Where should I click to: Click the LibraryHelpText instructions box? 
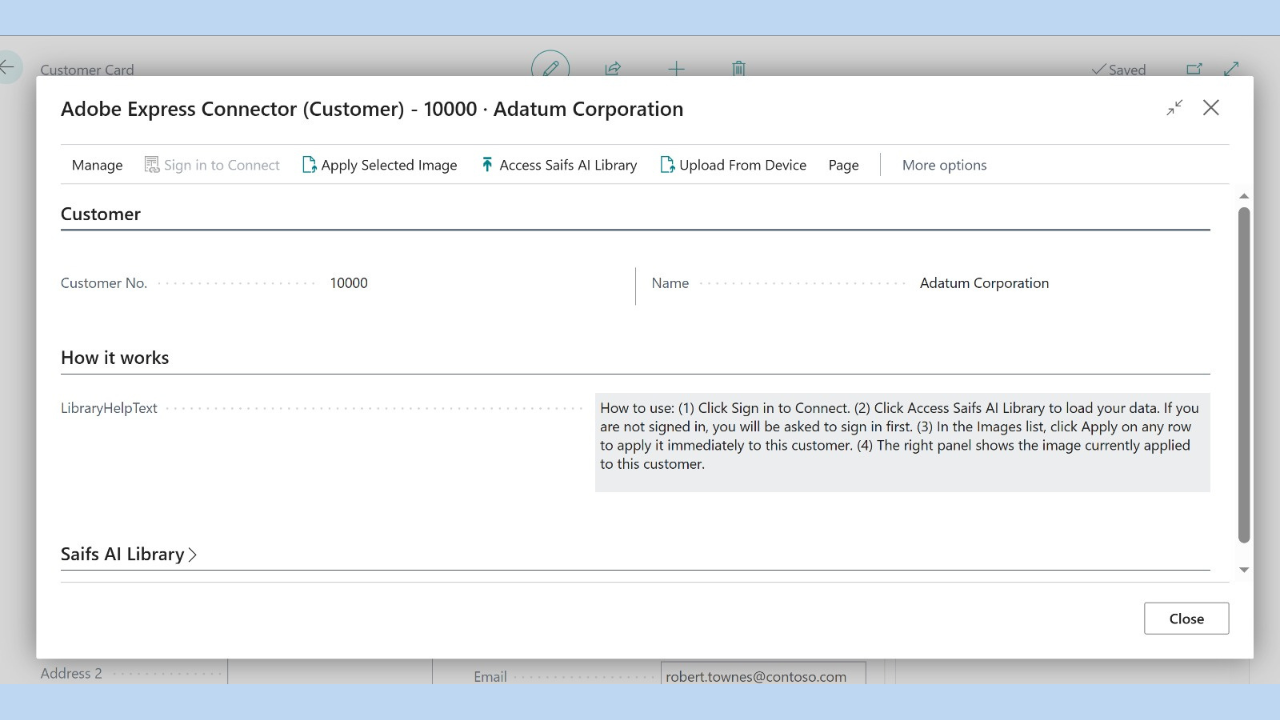click(x=902, y=441)
